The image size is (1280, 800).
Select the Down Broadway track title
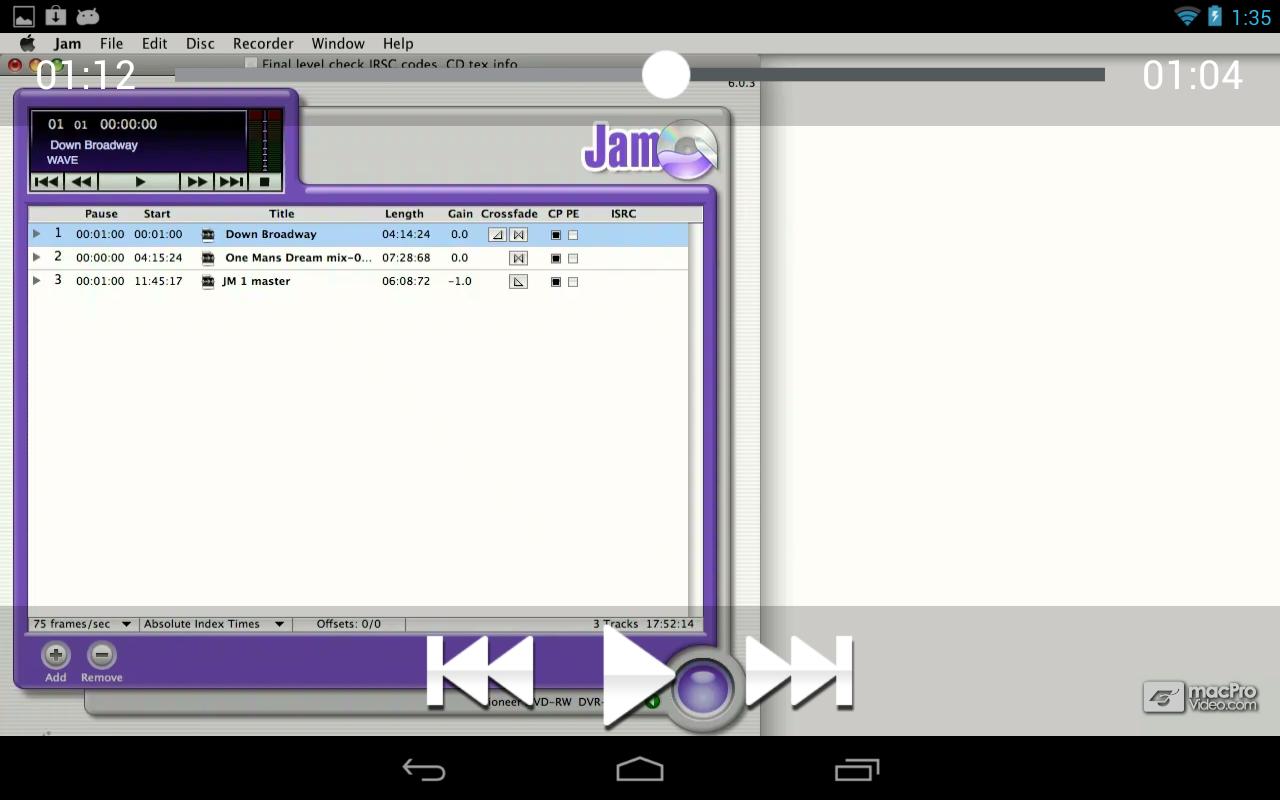coord(271,234)
